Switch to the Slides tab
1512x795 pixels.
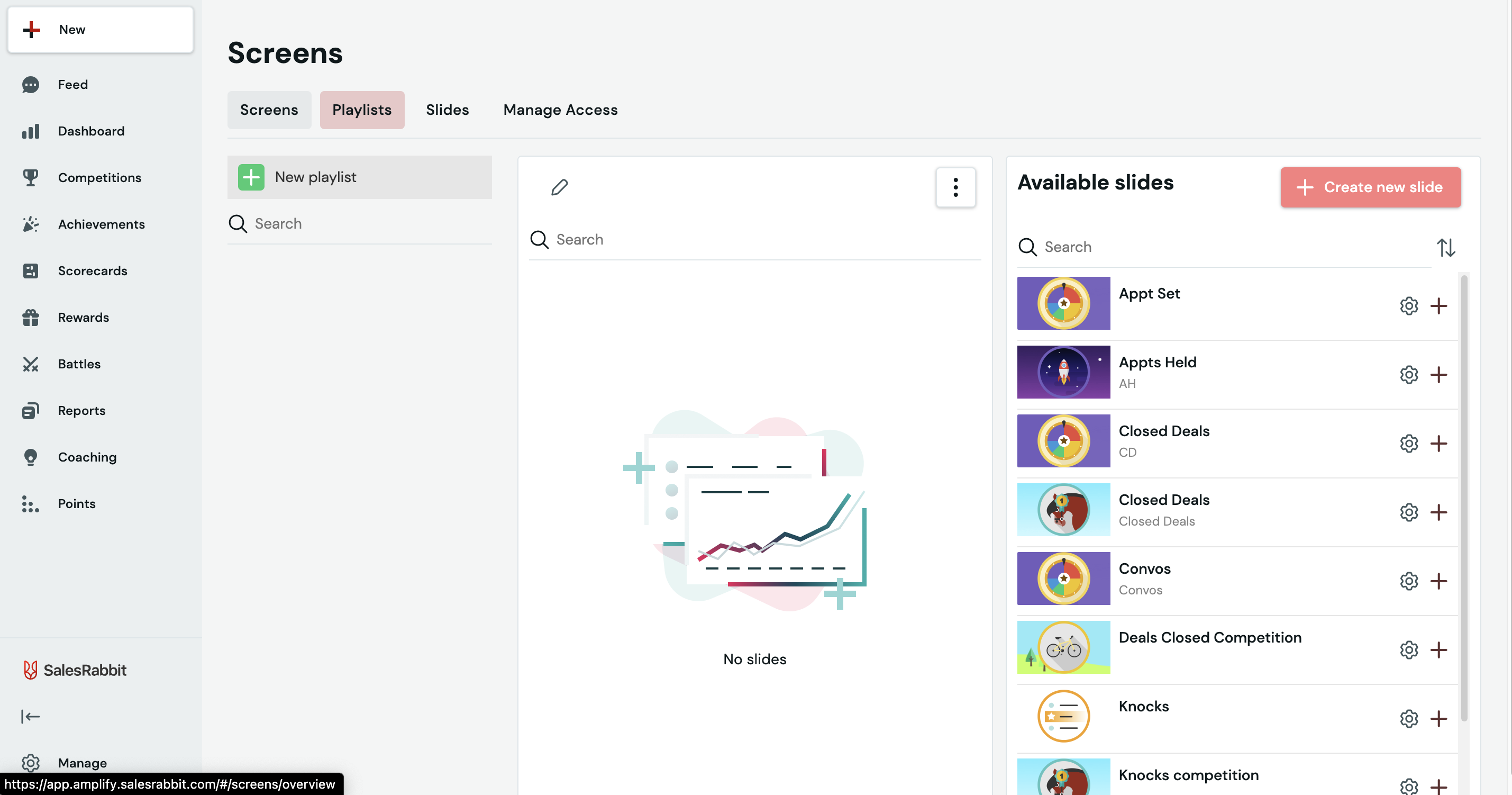(447, 110)
